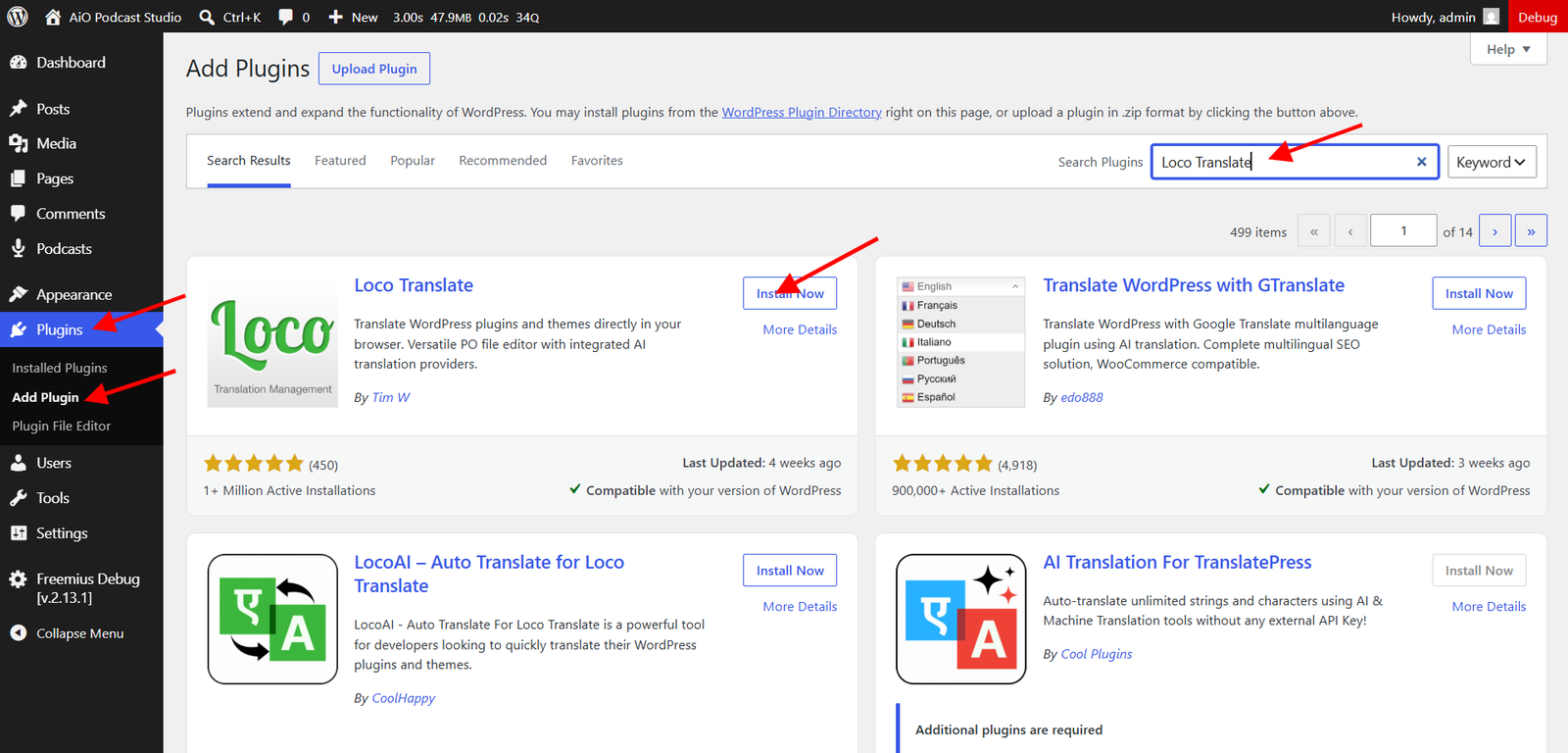Click AI Translation For TranslatePress thumbnail
Image resolution: width=1568 pixels, height=753 pixels.
(961, 619)
